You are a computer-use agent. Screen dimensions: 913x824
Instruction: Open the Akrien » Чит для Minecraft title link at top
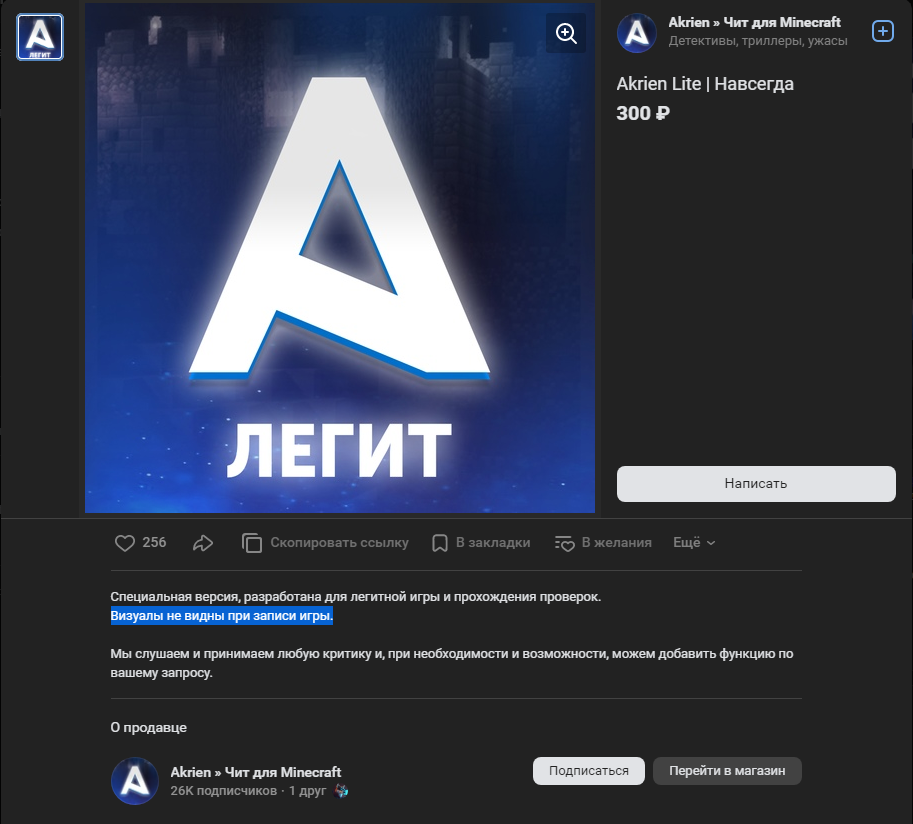[754, 22]
